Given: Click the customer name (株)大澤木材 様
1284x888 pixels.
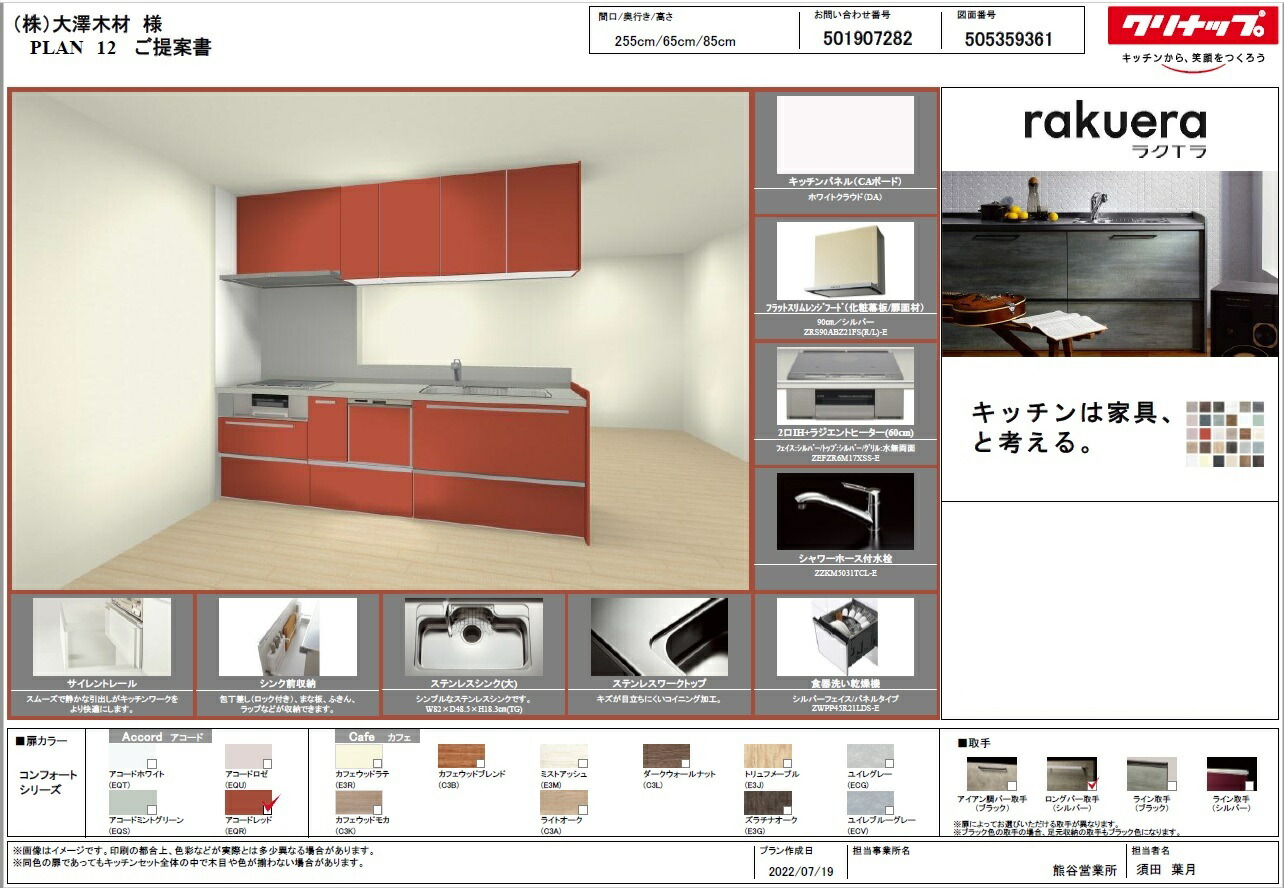Looking at the screenshot, I should (86, 23).
